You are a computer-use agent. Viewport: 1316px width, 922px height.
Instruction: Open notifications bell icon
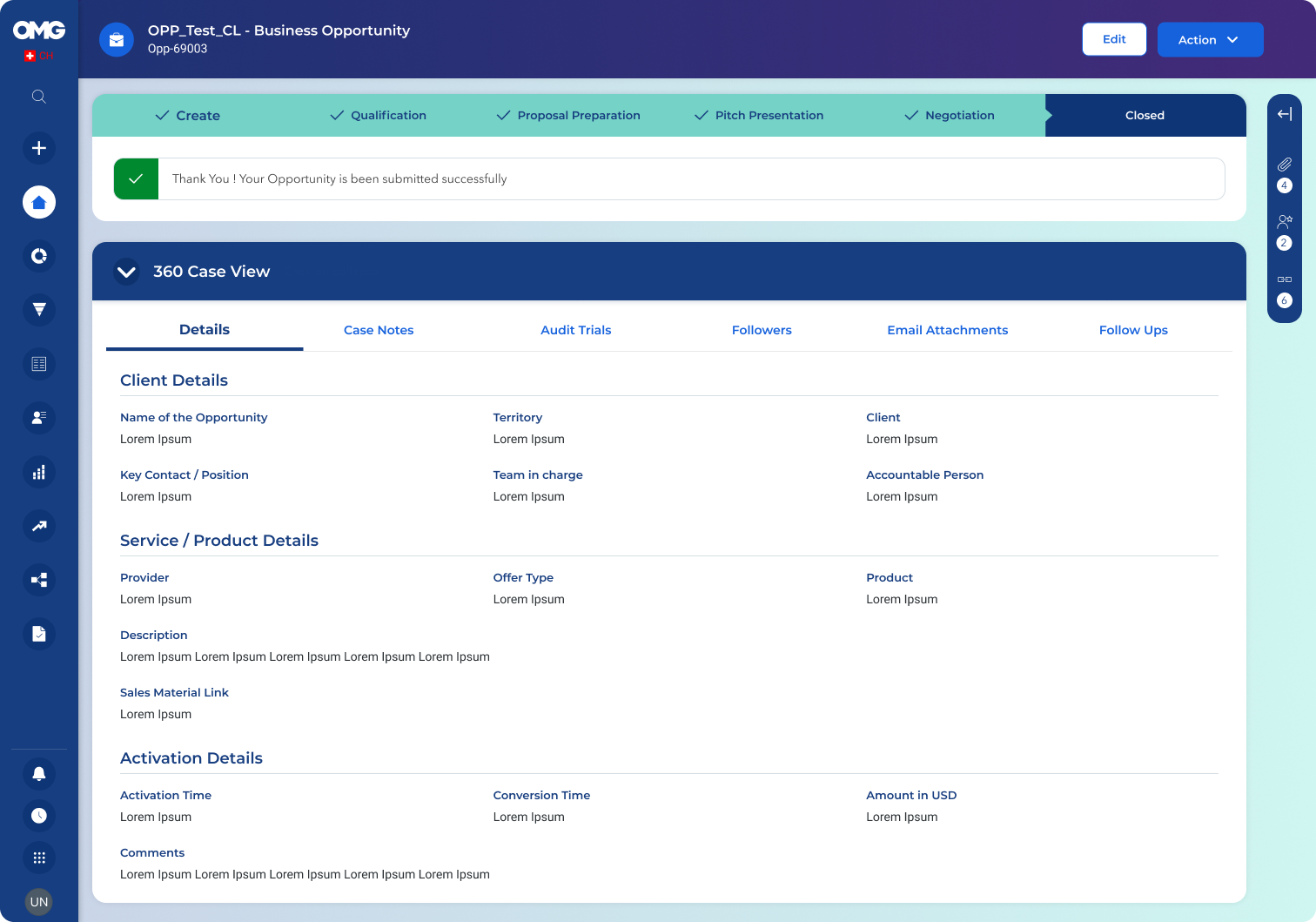[x=39, y=773]
